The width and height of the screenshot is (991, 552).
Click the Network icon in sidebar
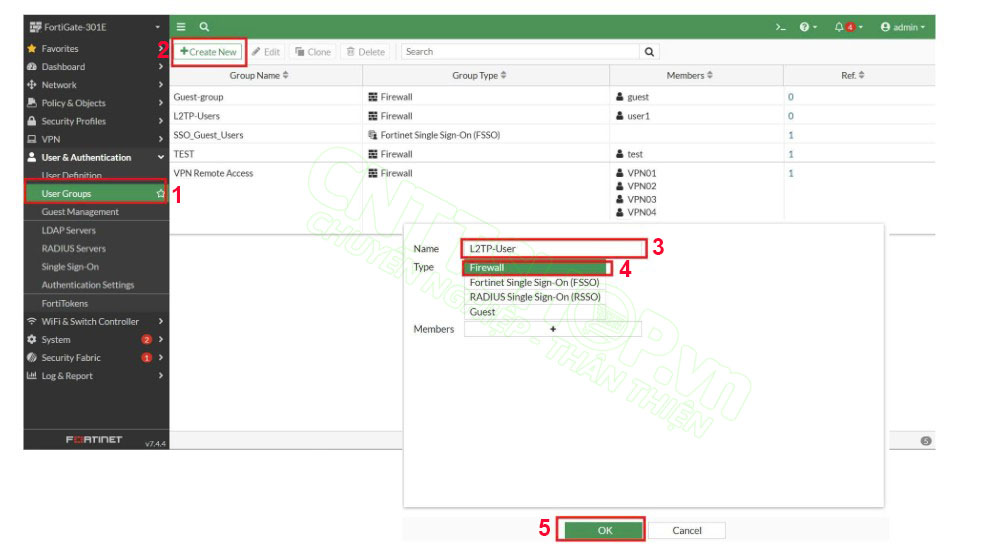pos(32,85)
